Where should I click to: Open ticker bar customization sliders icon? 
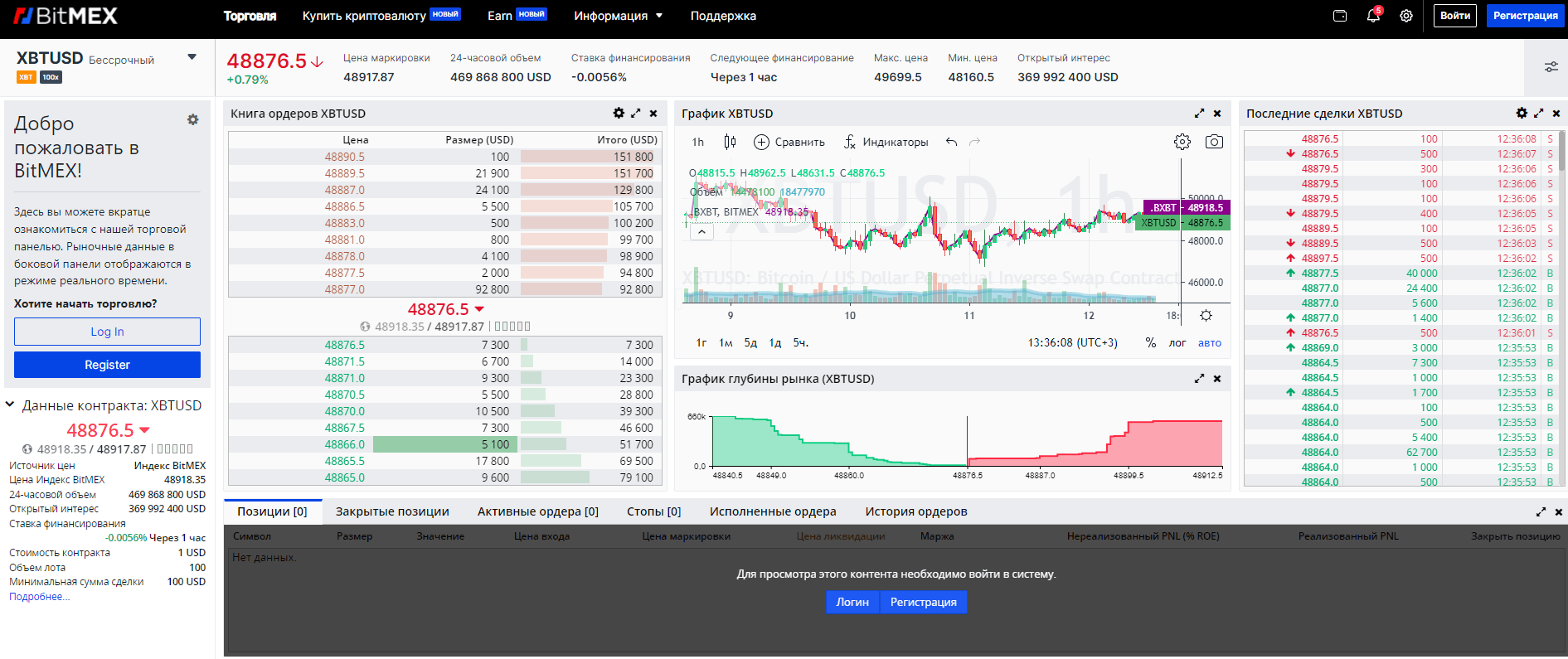click(1551, 67)
